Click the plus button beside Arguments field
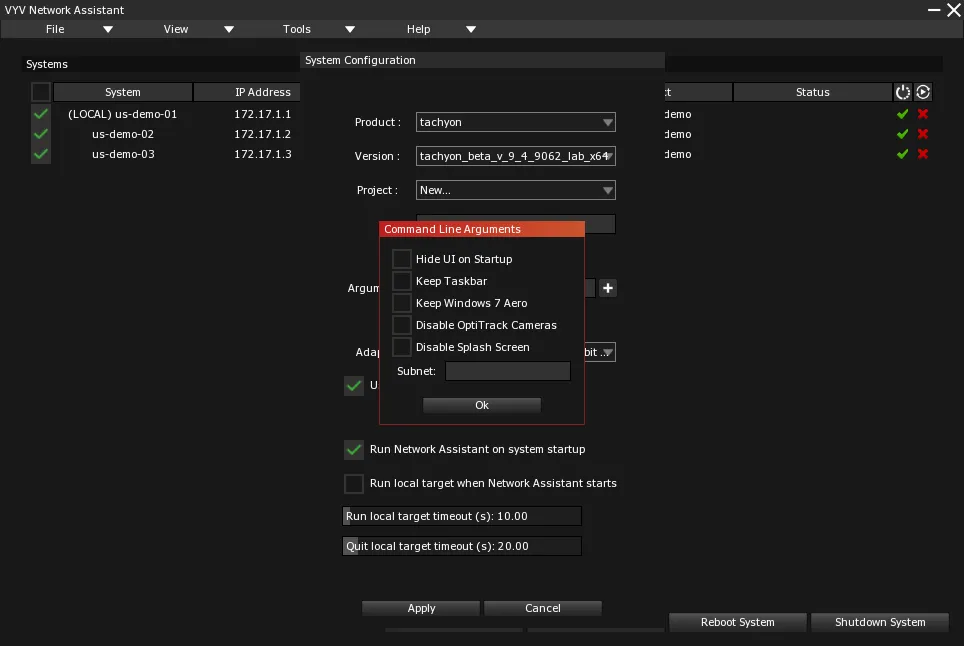This screenshot has width=964, height=646. pos(607,288)
